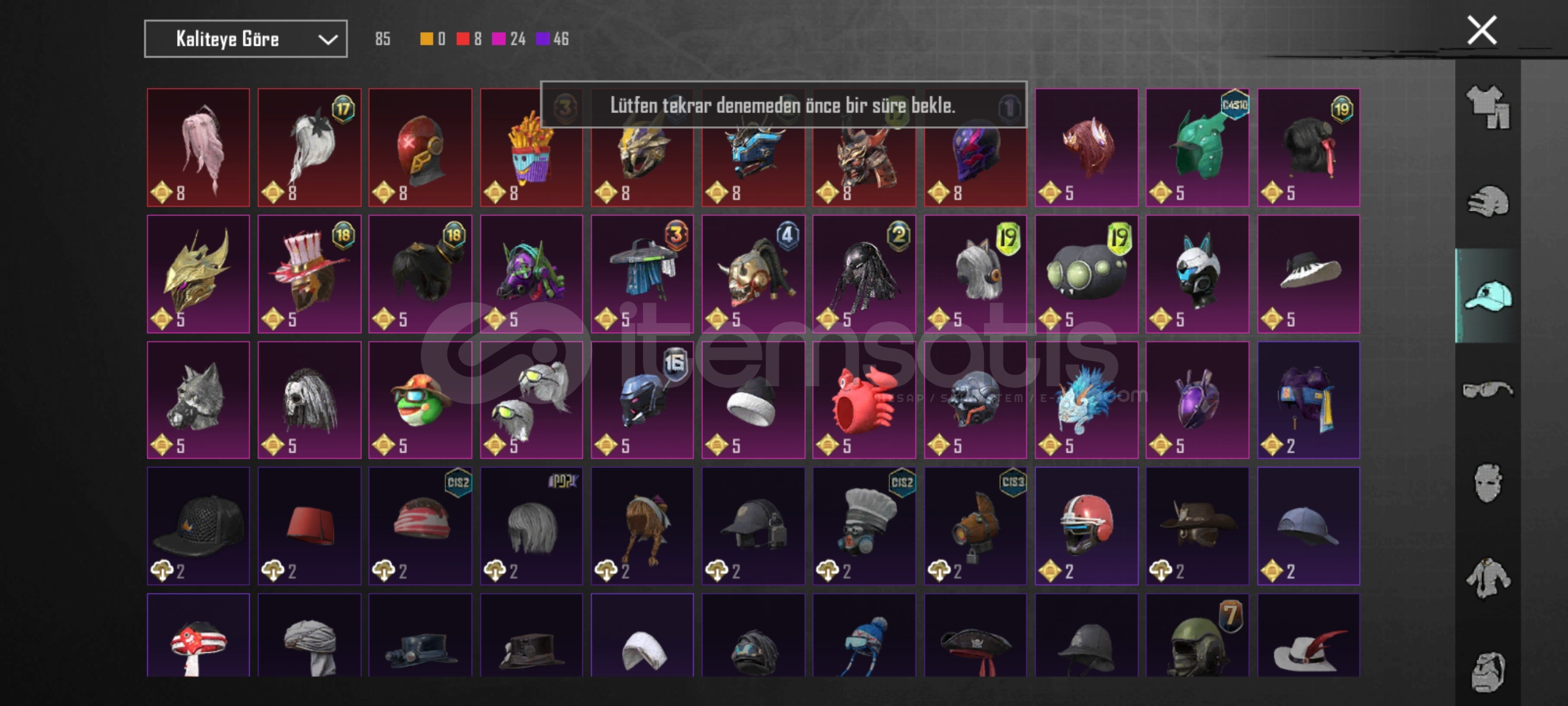1568x706 pixels.
Task: Open the face mask category icon
Action: [1488, 484]
